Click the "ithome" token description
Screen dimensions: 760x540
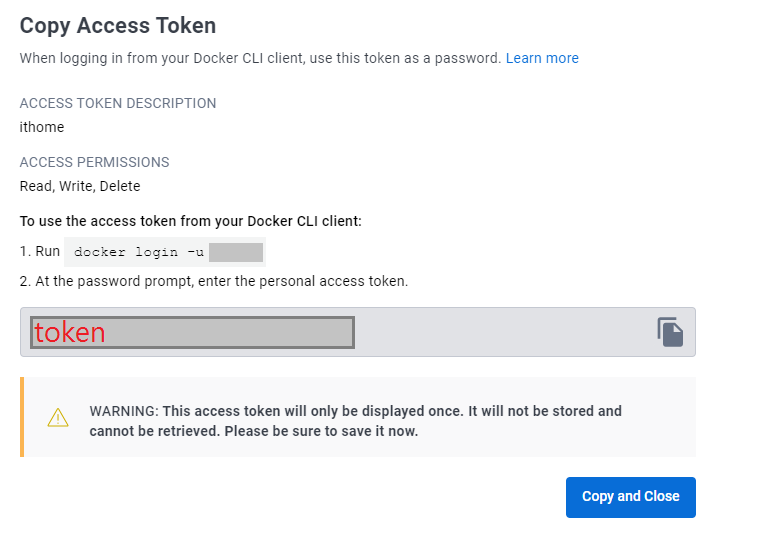[42, 127]
